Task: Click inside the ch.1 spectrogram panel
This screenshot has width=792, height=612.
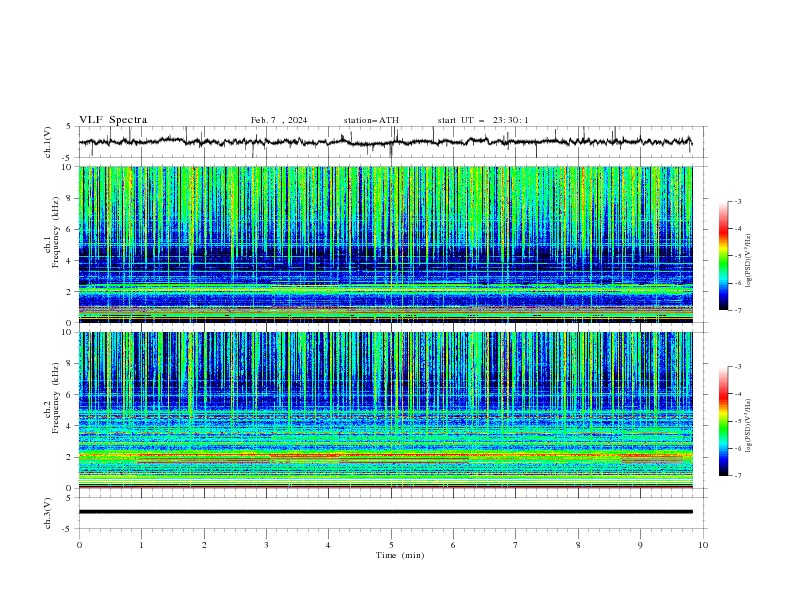Action: coord(385,244)
